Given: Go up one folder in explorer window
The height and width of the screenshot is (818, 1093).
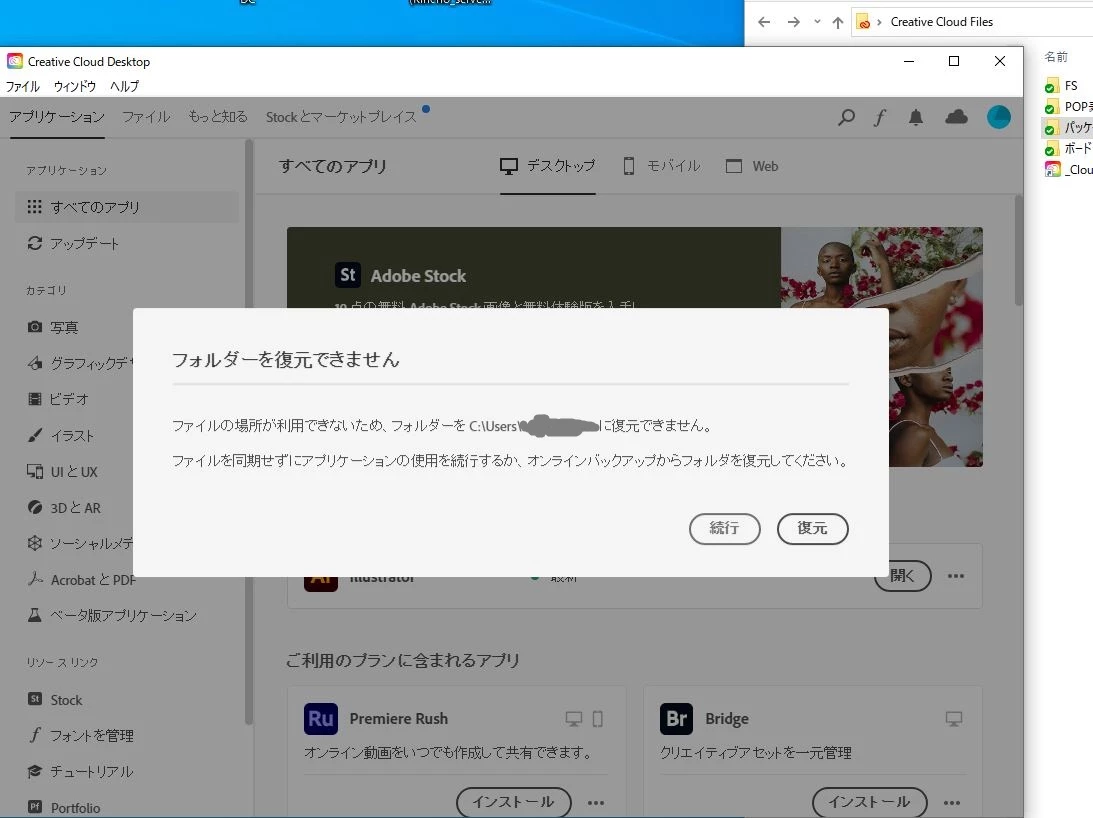Looking at the screenshot, I should 838,22.
